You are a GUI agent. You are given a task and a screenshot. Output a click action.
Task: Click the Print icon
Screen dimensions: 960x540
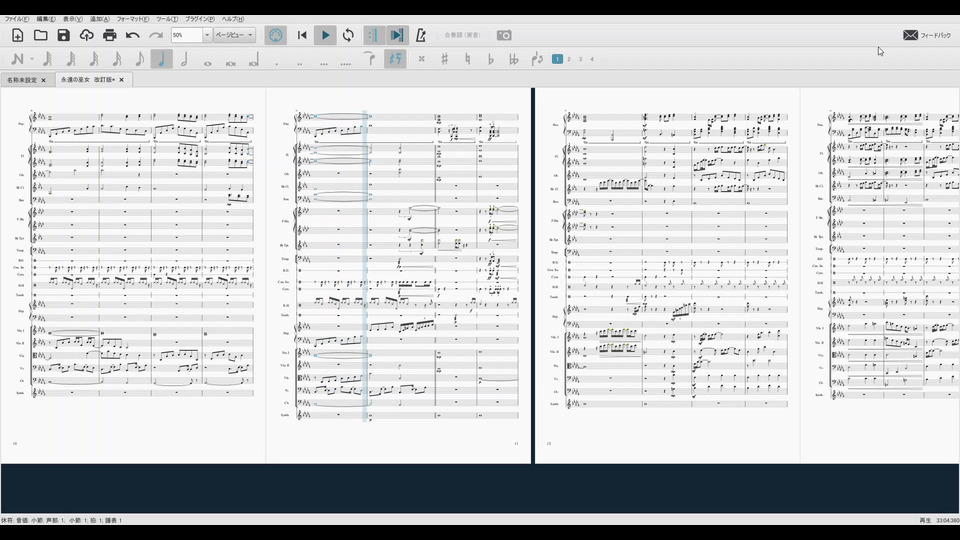point(110,35)
